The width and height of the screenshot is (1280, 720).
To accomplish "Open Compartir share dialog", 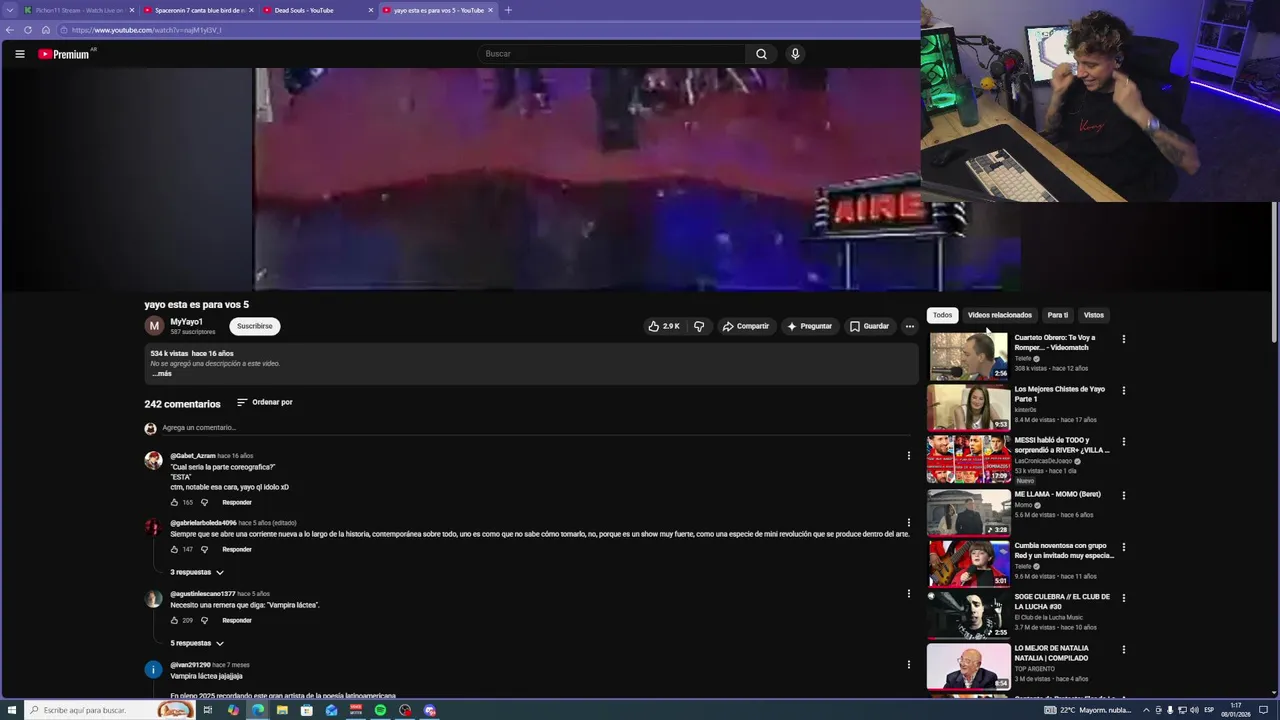I will click(746, 326).
